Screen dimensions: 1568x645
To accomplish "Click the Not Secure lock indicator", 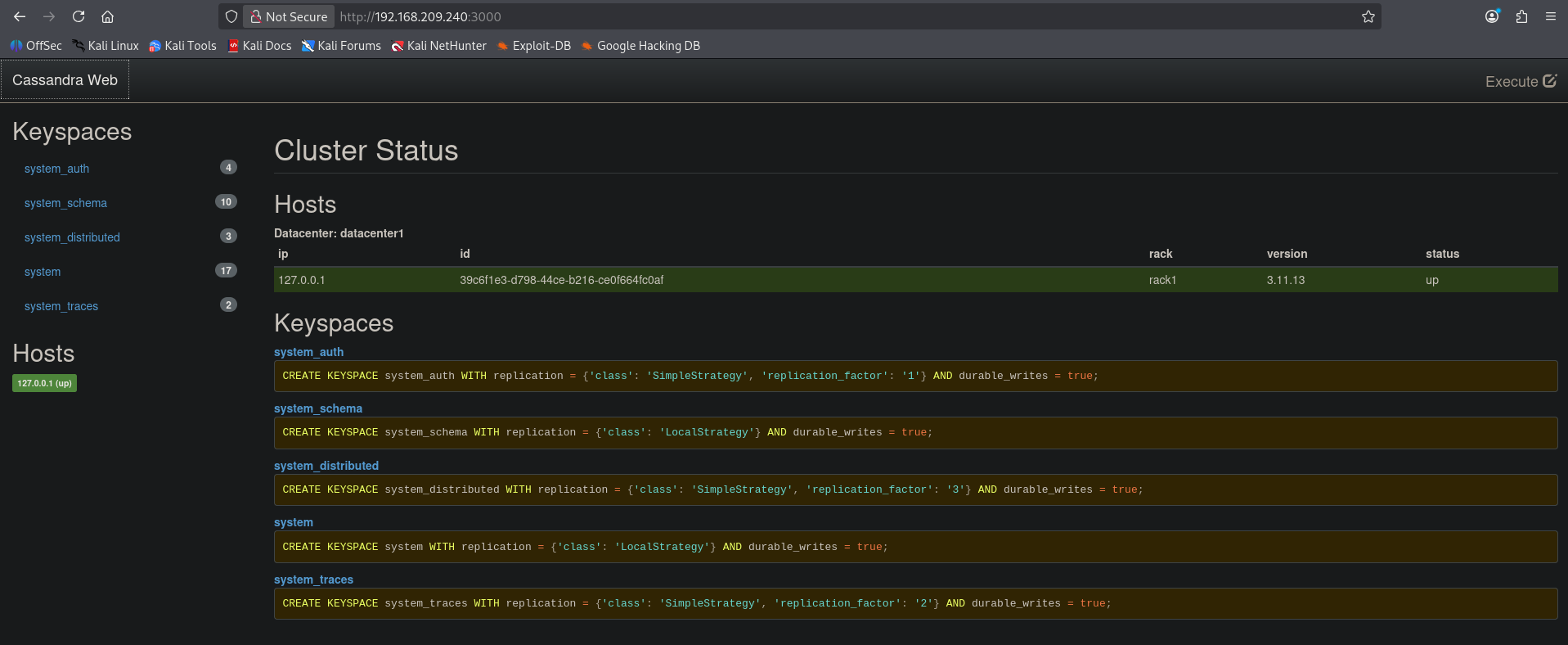I will point(288,16).
